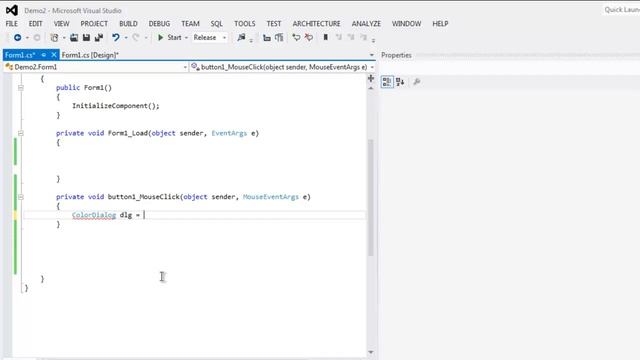
Task: Click the scroll down arrow of the editor
Action: [371, 352]
